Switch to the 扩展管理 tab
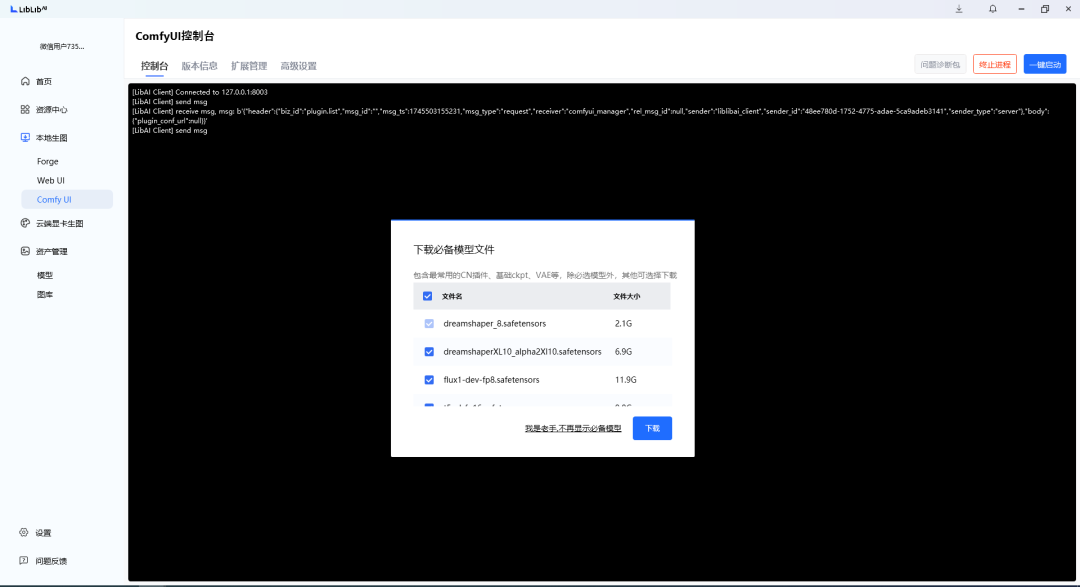The height and width of the screenshot is (587, 1080). (249, 66)
